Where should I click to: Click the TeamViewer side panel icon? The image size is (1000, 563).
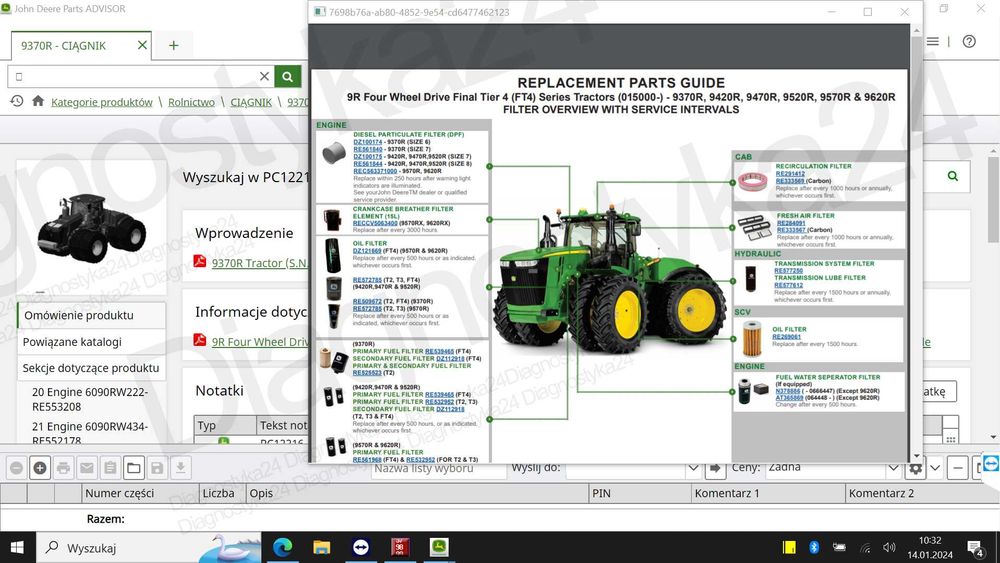click(x=991, y=464)
